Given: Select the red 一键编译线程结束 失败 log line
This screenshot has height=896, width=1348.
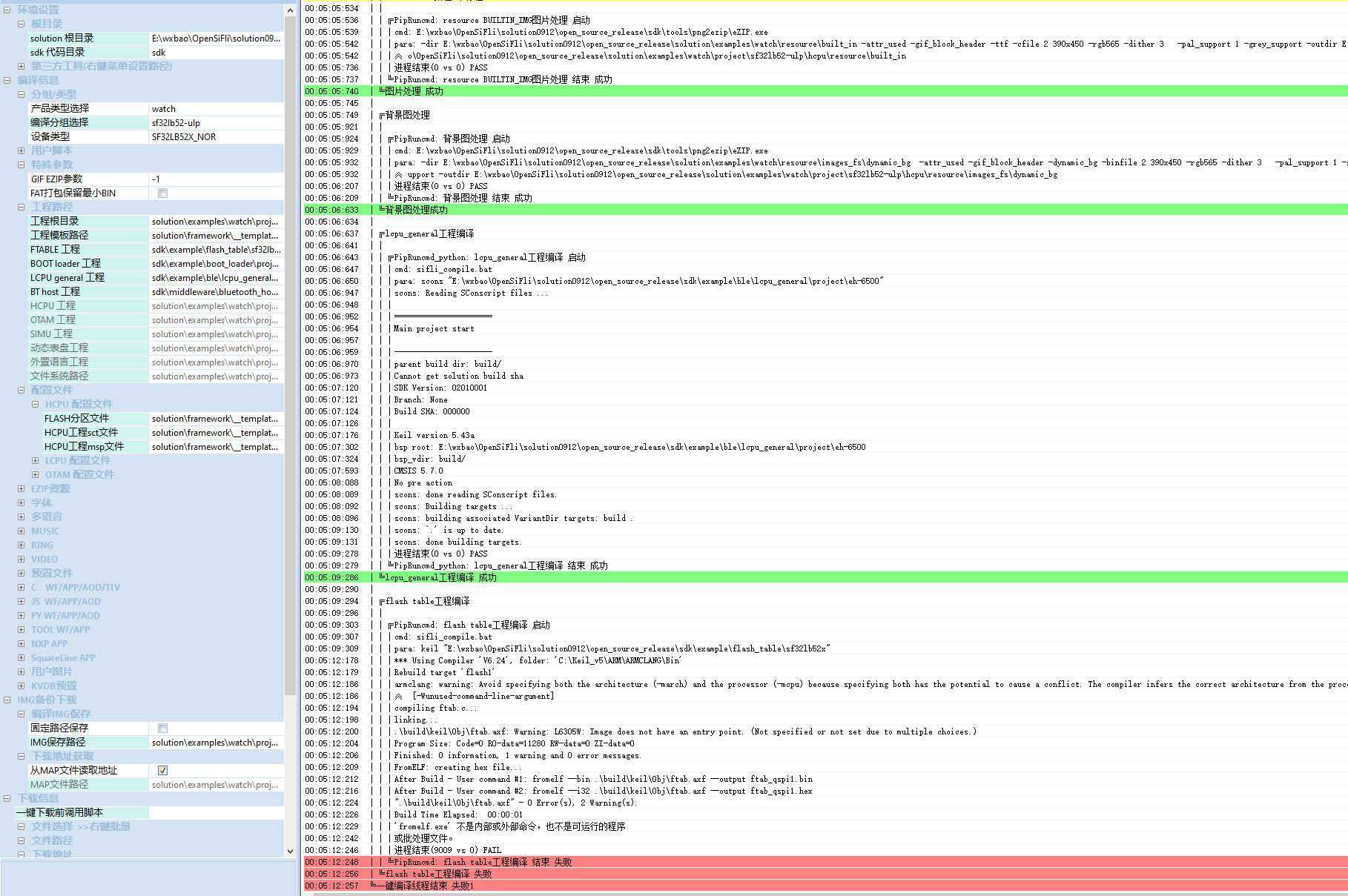Looking at the screenshot, I should pos(429,886).
